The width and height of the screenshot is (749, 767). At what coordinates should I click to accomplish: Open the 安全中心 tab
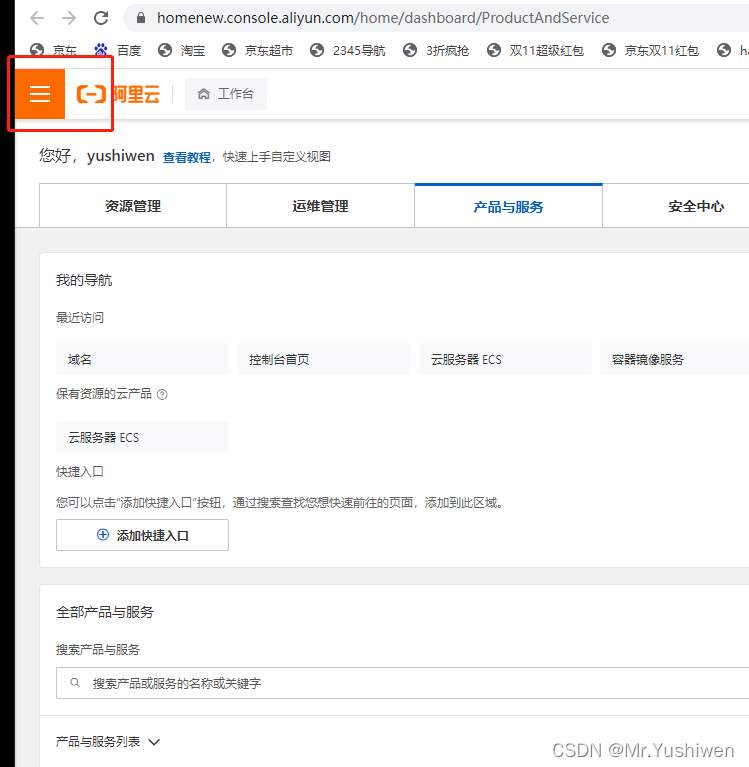pos(695,206)
